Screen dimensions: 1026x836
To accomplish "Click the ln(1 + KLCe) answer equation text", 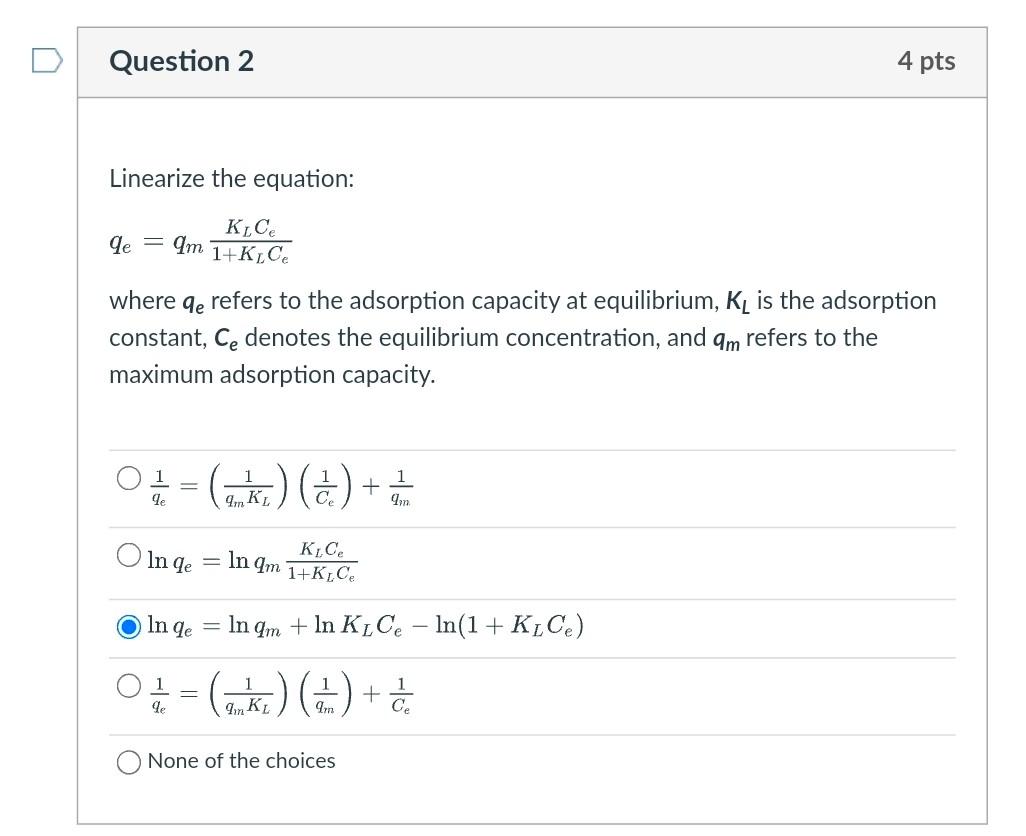I will click(366, 626).
